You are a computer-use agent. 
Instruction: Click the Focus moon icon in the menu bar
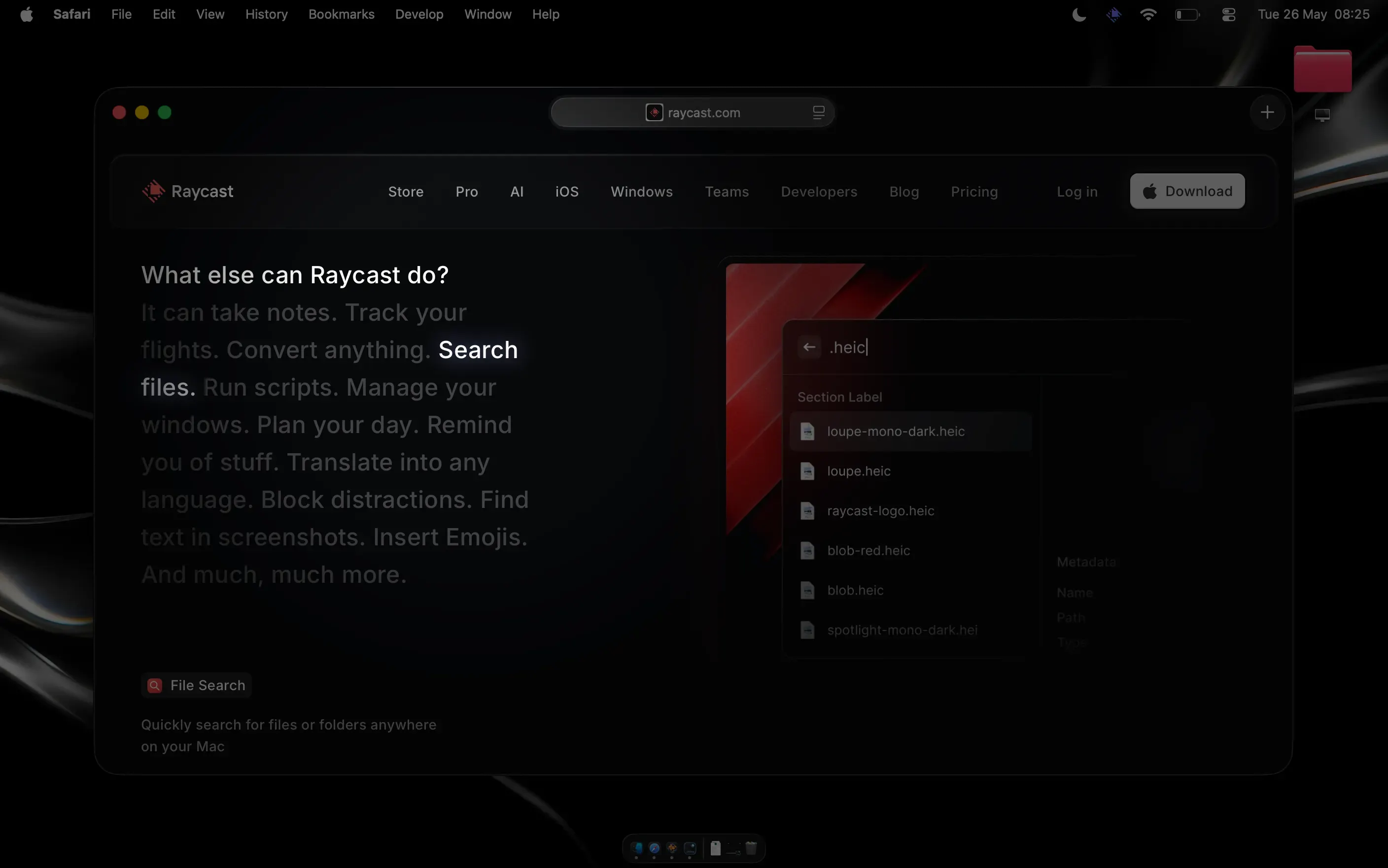[1079, 14]
